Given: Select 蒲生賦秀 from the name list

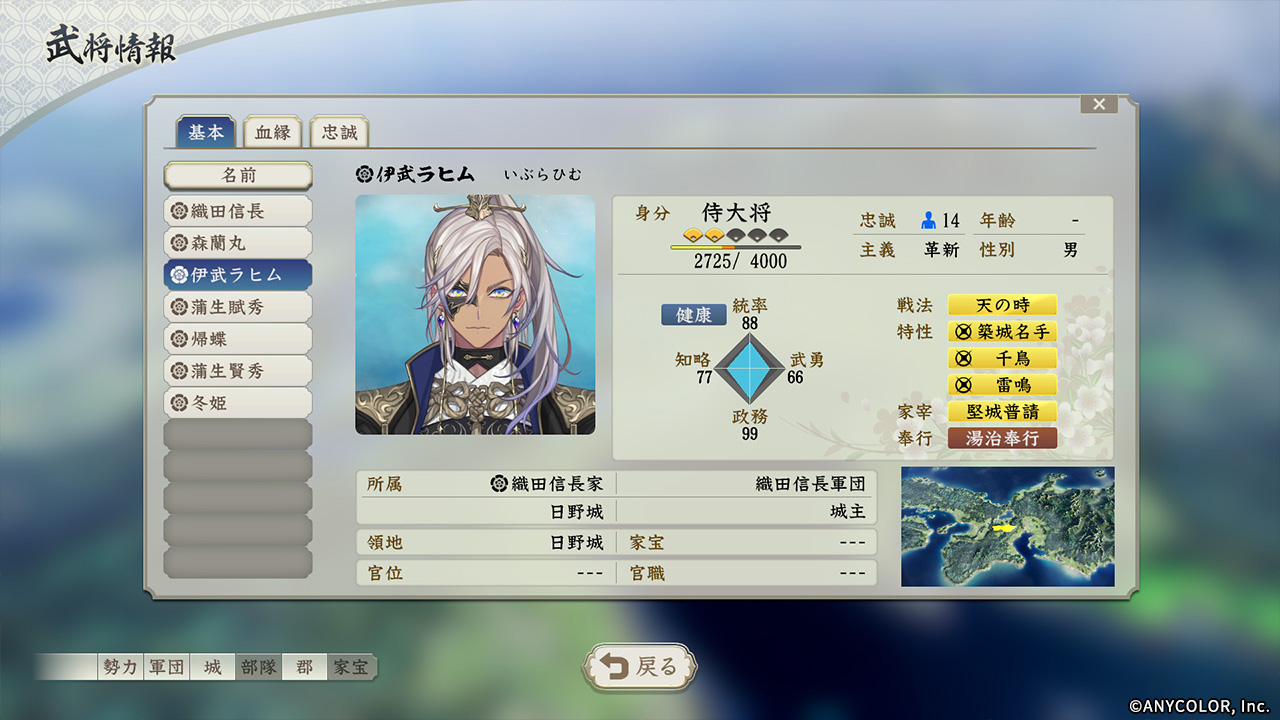Looking at the screenshot, I should [x=238, y=307].
